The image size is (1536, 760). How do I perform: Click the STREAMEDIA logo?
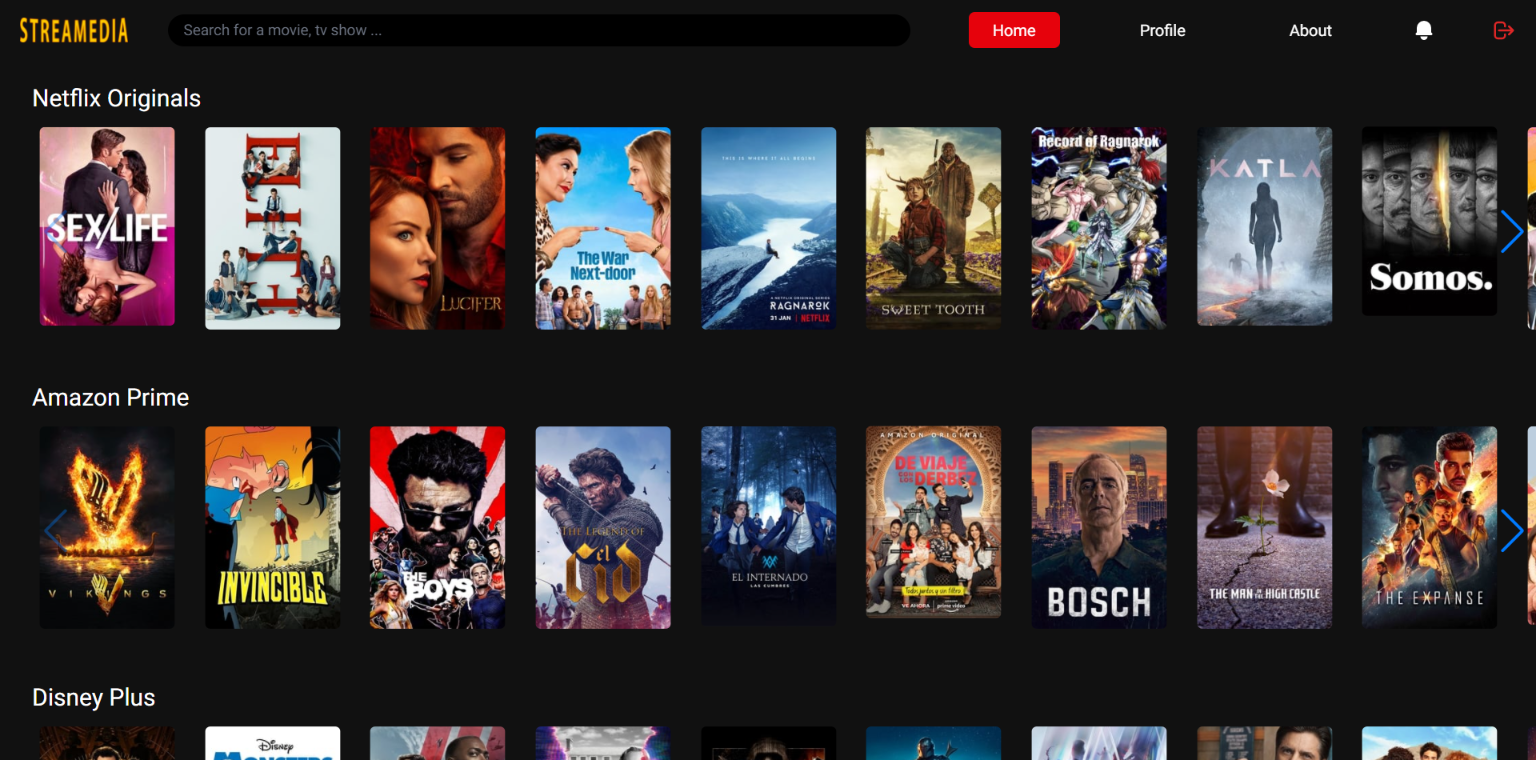point(74,30)
